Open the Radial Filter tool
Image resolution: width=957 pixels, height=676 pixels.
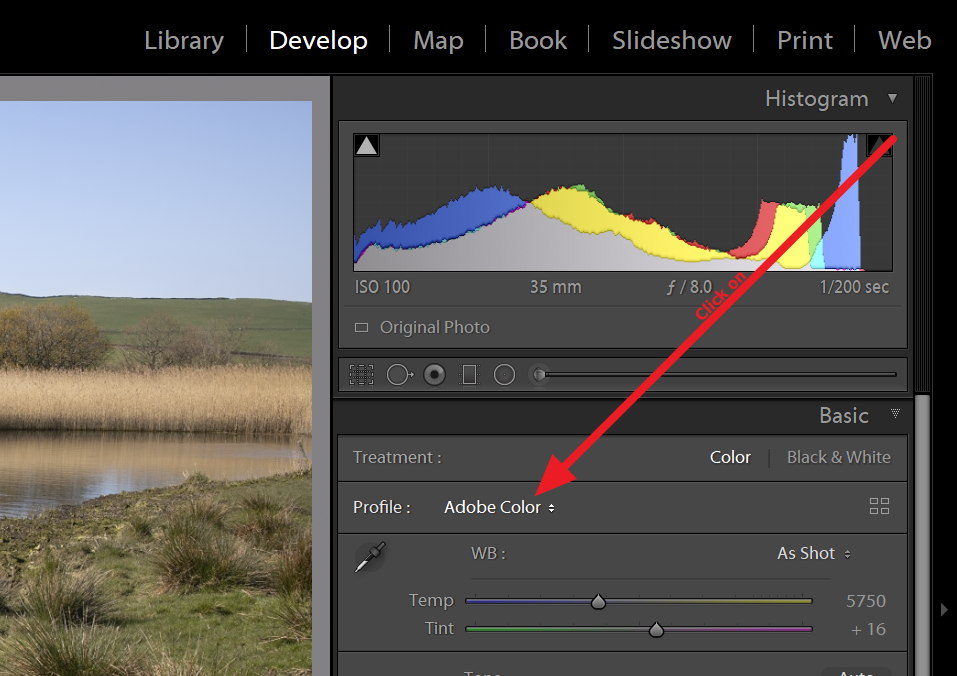tap(504, 374)
